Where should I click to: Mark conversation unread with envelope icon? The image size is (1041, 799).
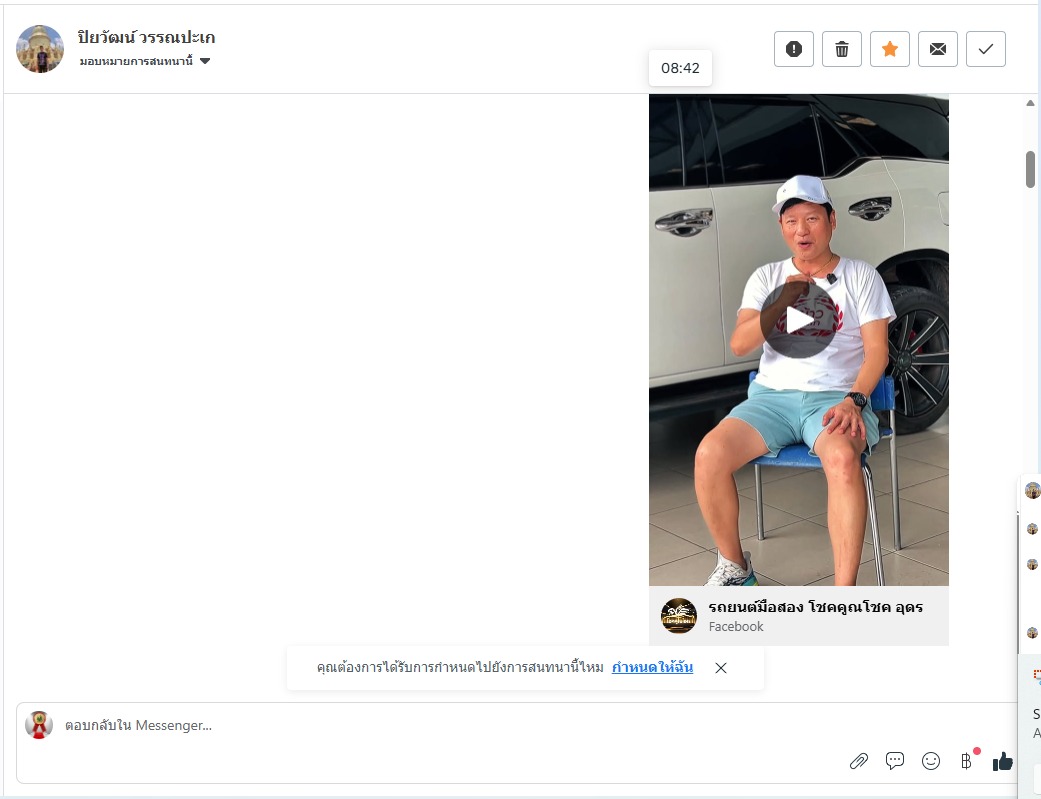937,49
